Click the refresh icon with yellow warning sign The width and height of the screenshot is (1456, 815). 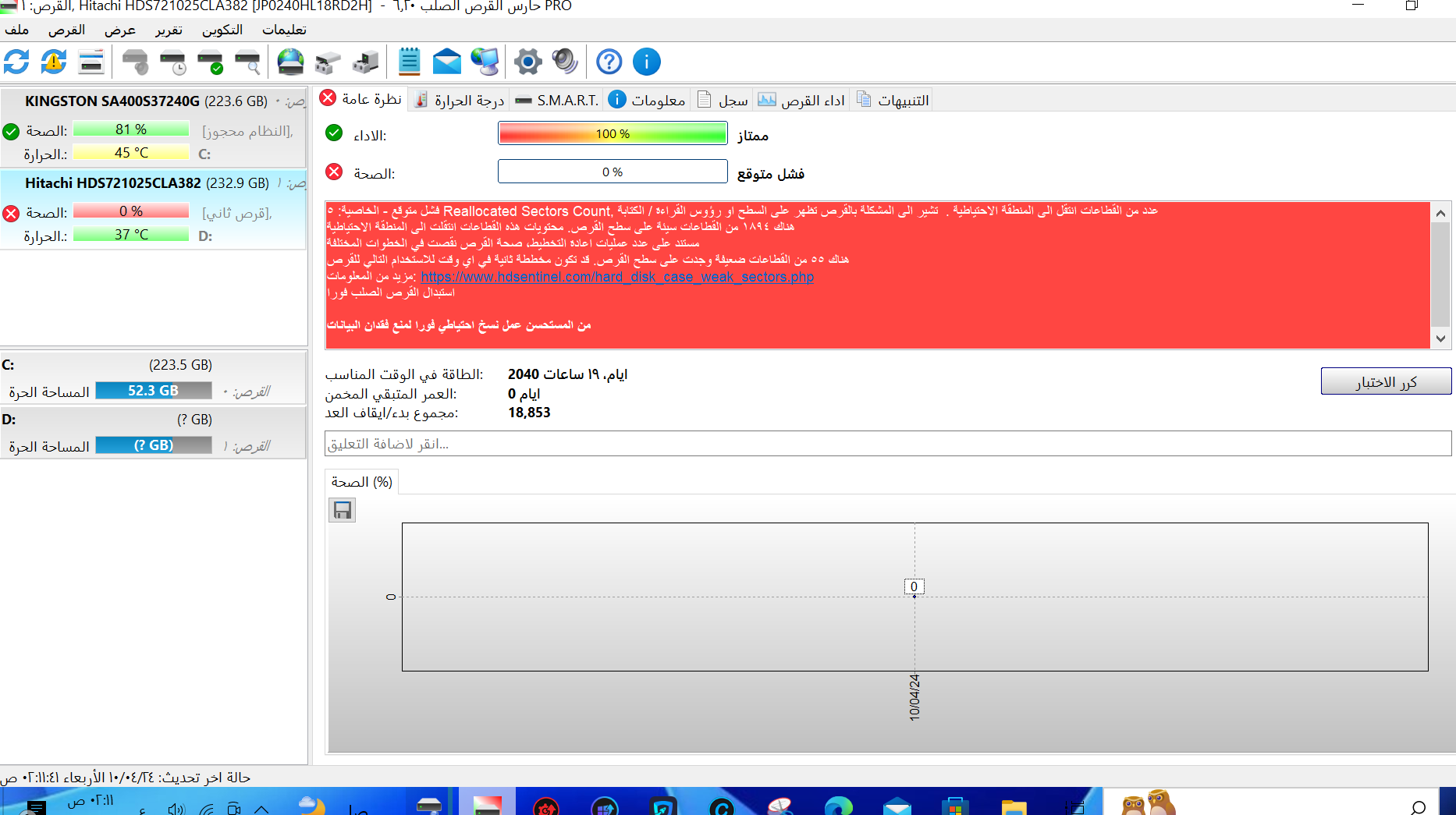pyautogui.click(x=54, y=62)
